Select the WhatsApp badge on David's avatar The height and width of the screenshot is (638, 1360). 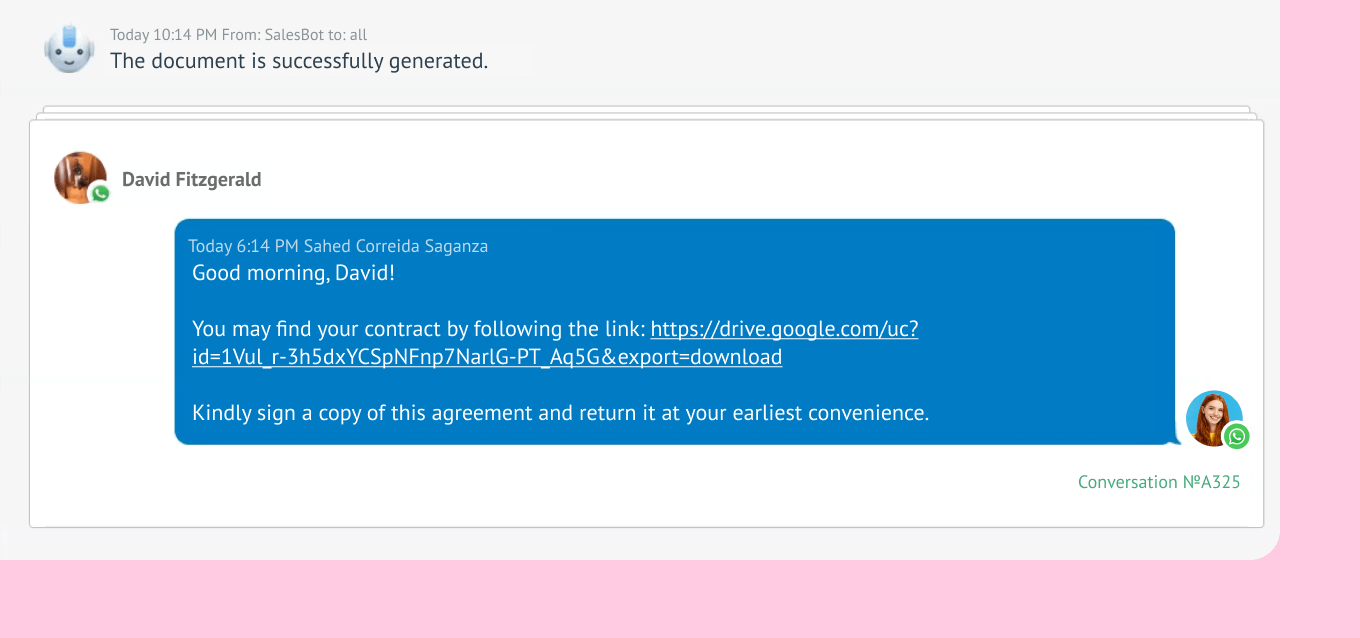[x=99, y=193]
